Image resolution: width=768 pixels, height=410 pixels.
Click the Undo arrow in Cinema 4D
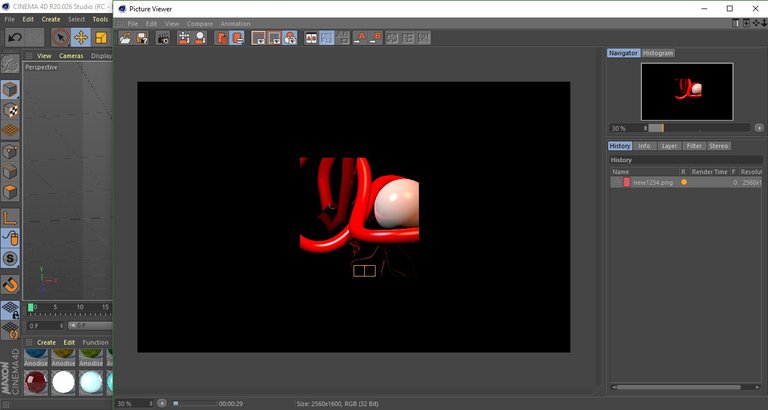15,38
